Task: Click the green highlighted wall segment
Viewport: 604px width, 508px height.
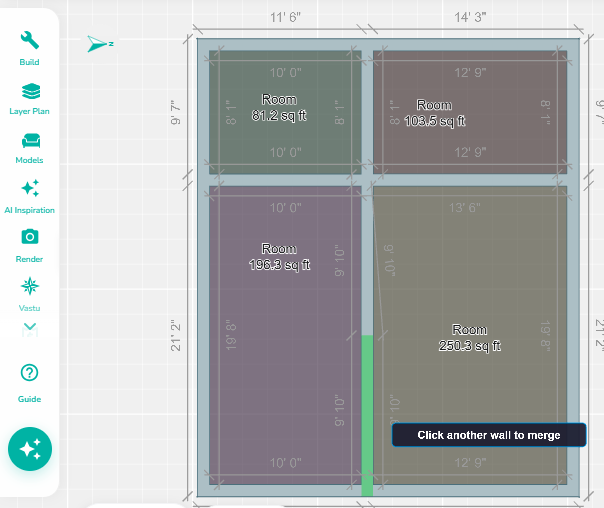Action: coord(367,415)
